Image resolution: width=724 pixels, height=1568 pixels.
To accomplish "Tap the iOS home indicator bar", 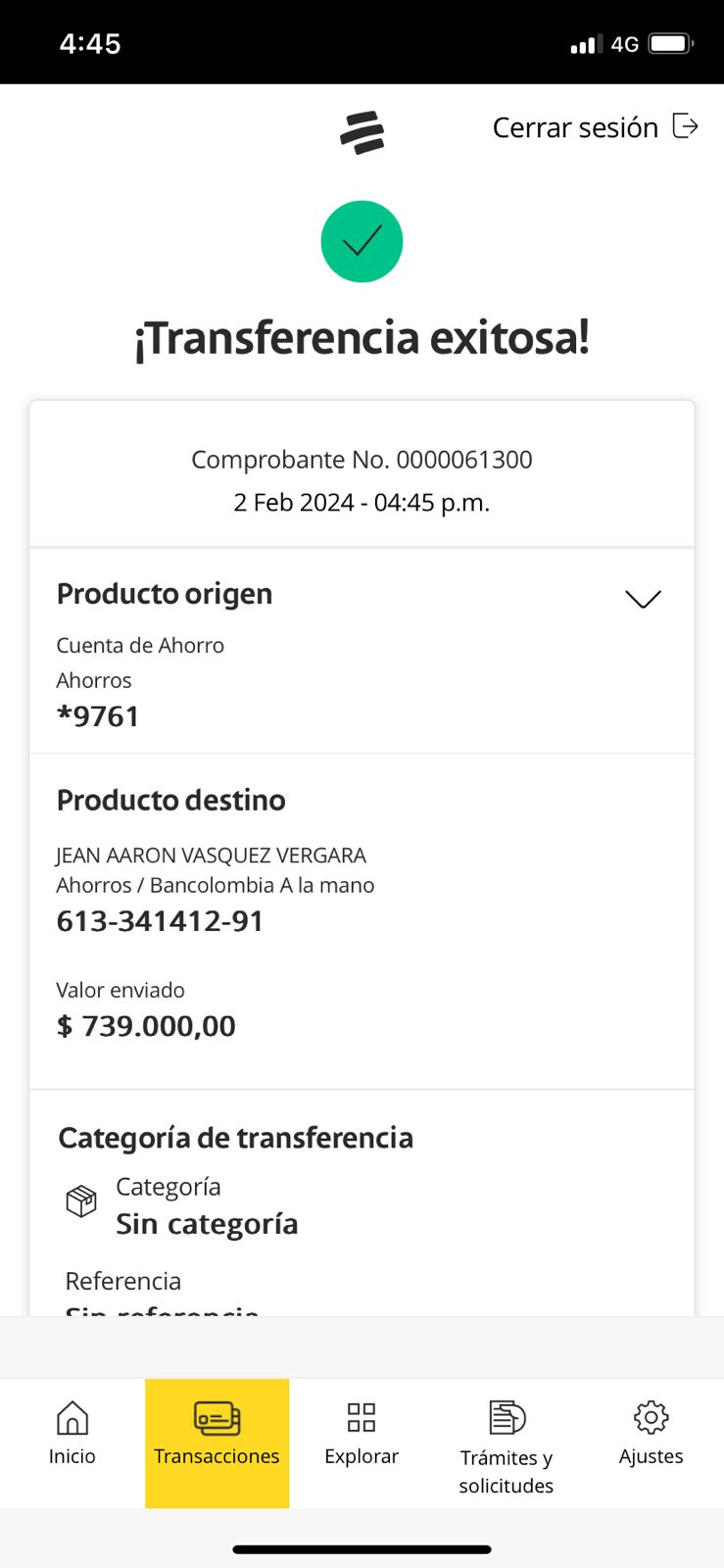I will [x=362, y=1549].
